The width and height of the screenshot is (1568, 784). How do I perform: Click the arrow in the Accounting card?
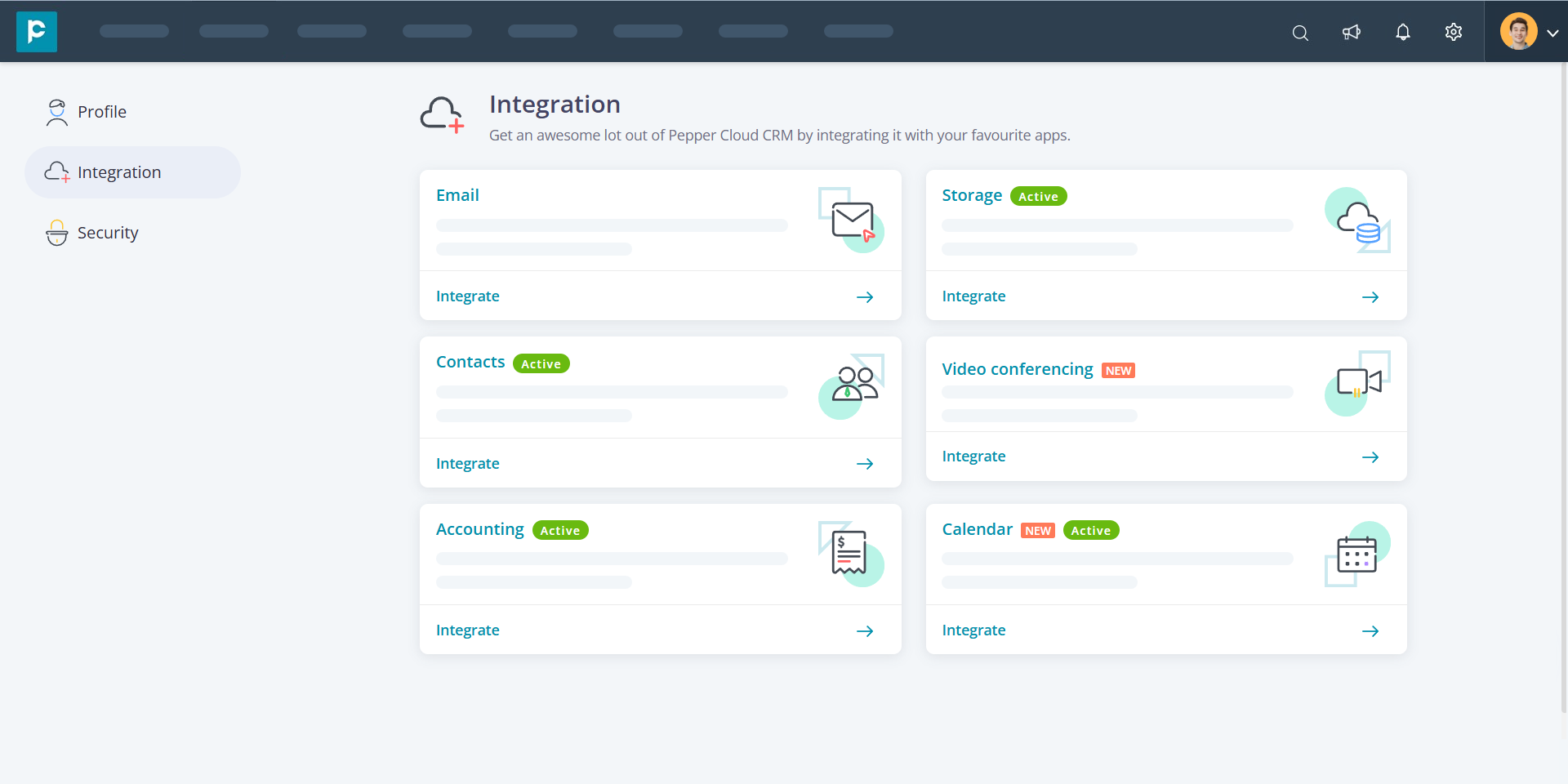click(865, 631)
